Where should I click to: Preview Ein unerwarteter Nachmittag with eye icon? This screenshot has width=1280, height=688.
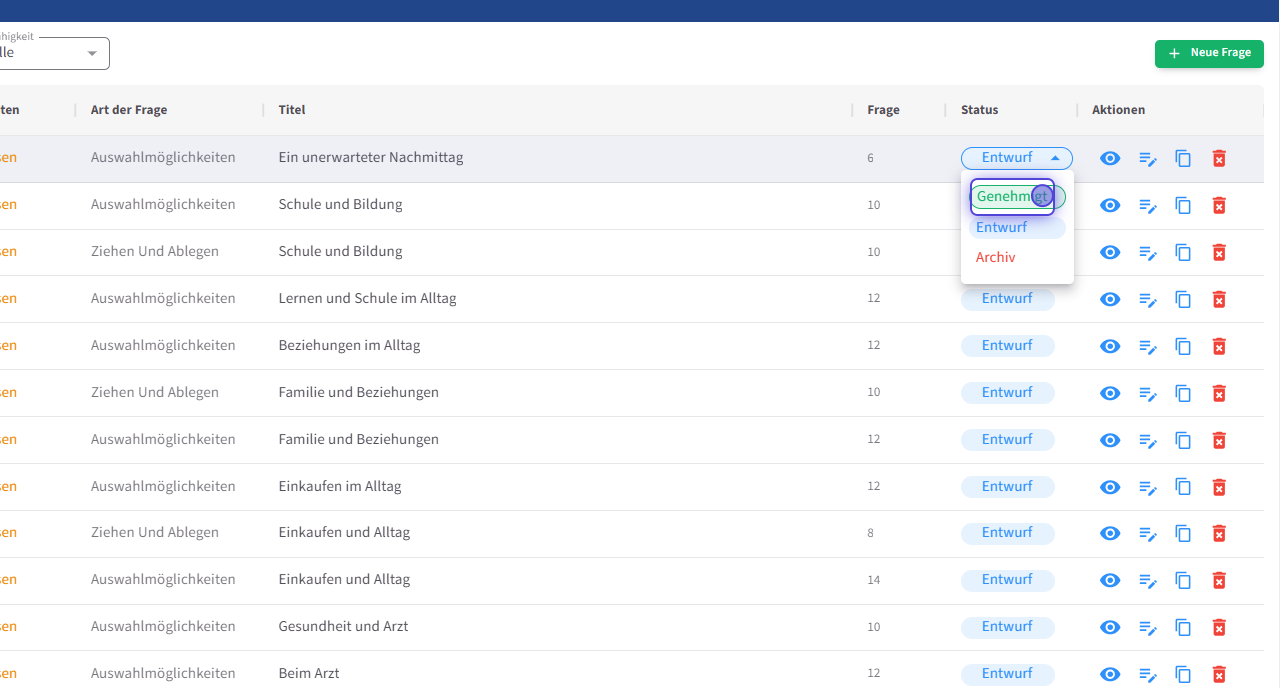tap(1110, 159)
